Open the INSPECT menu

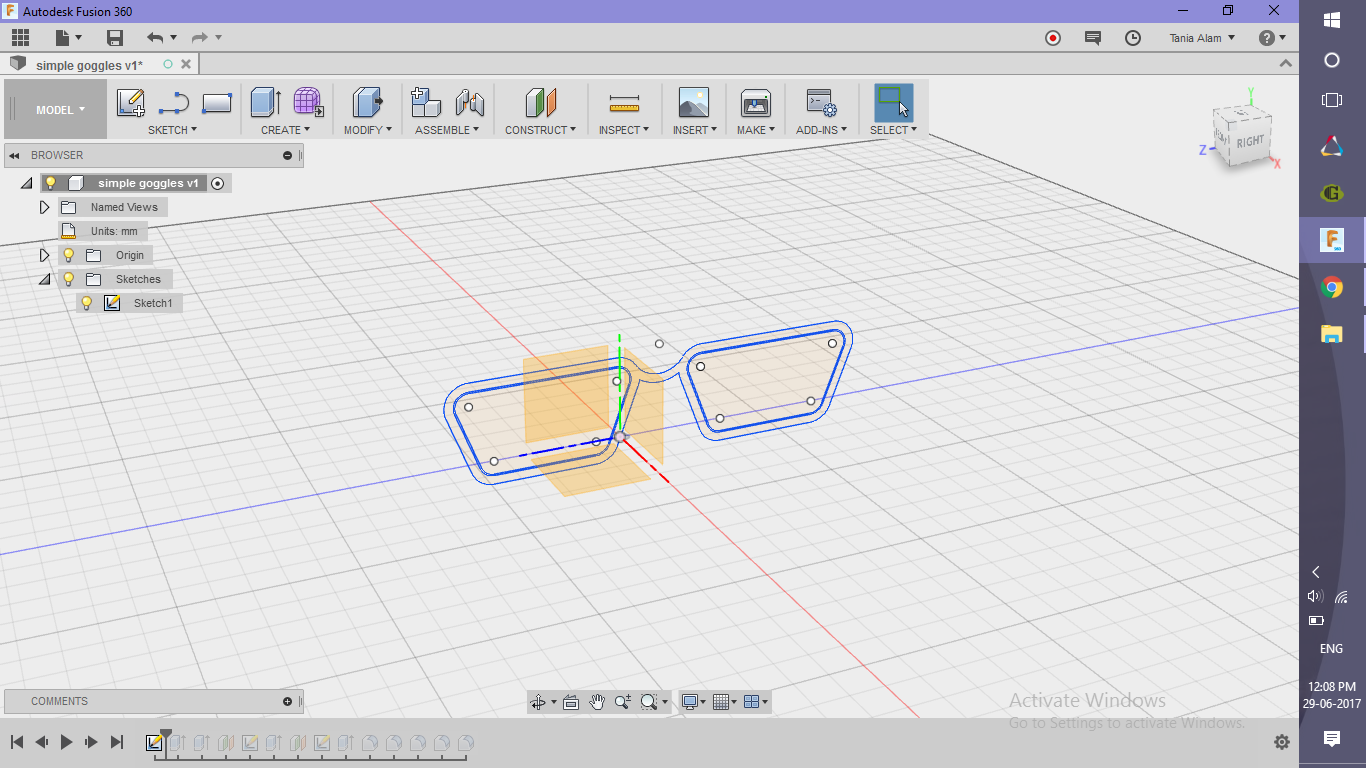(624, 130)
